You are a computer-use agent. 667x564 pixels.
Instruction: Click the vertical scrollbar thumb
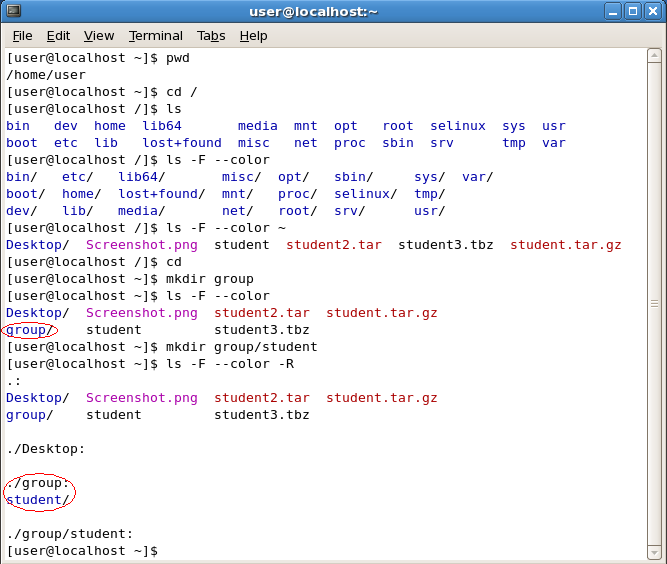(654, 304)
